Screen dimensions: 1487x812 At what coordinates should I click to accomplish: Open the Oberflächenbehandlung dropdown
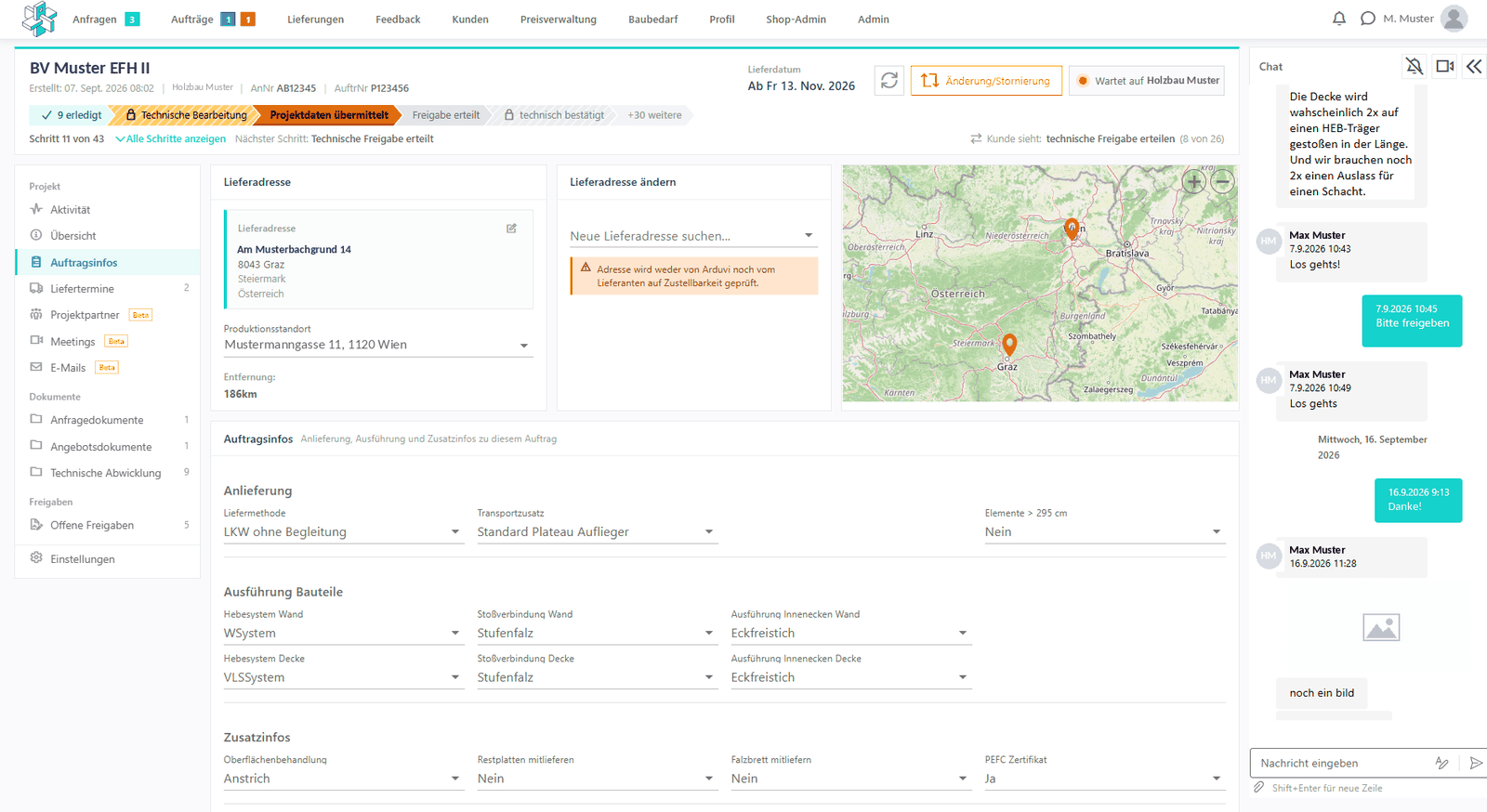(x=344, y=779)
